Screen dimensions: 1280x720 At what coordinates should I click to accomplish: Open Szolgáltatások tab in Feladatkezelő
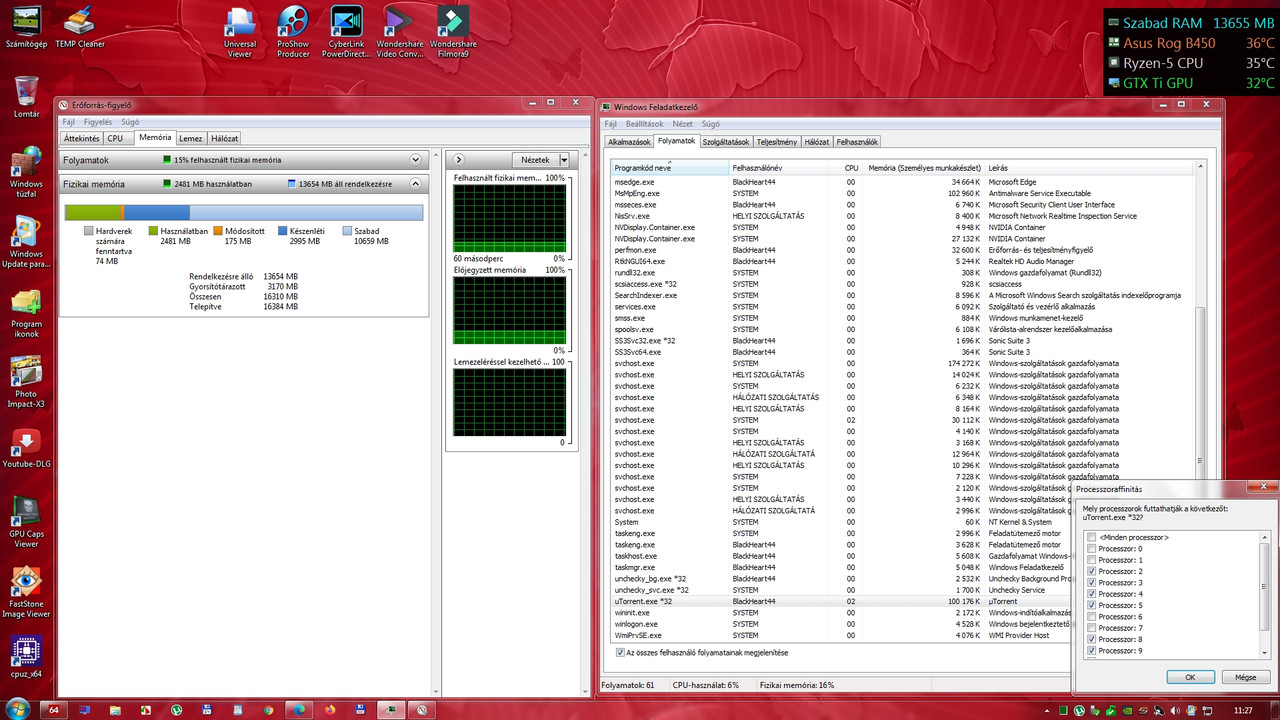pos(726,142)
